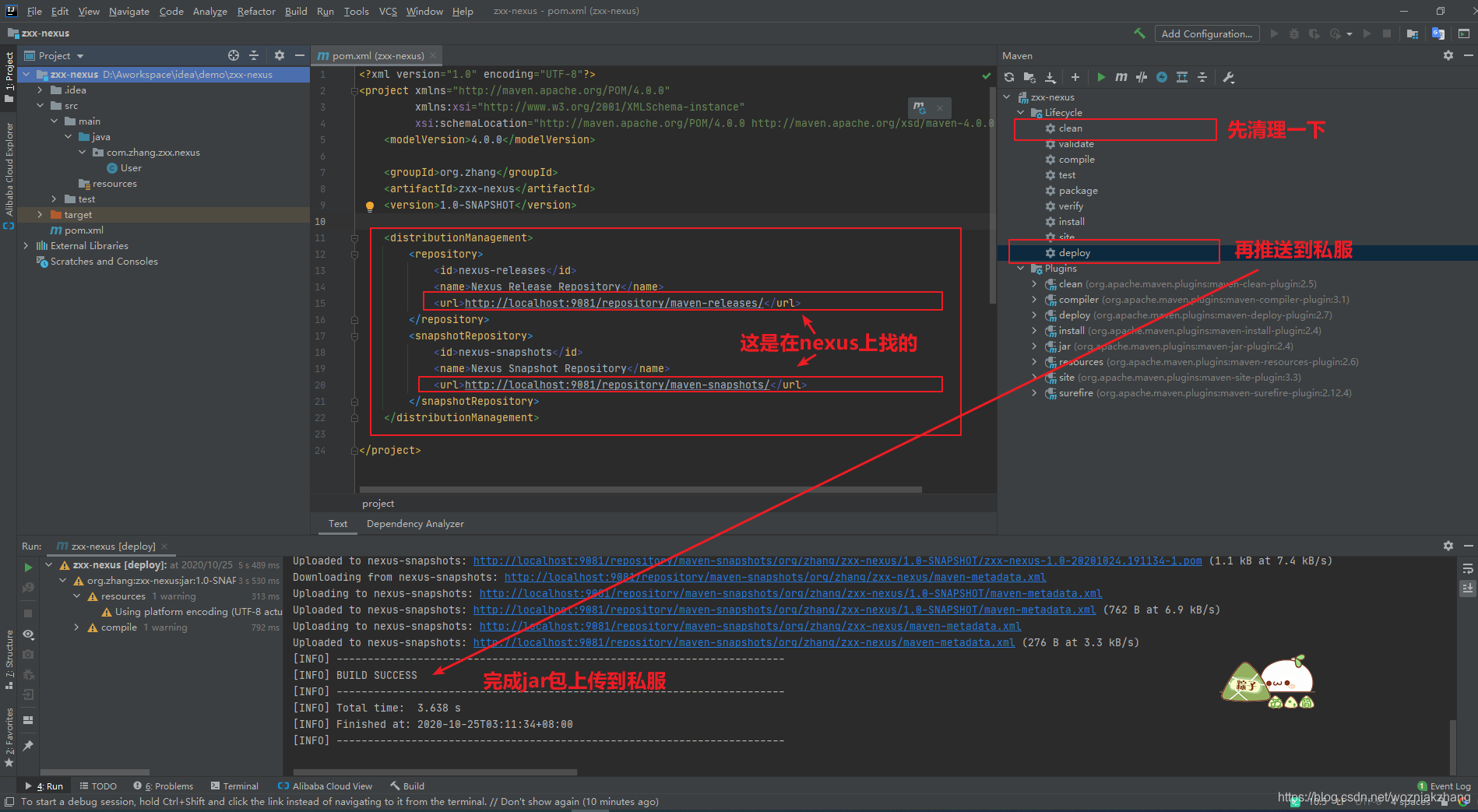This screenshot has width=1478, height=812.
Task: Download sources and documentation icon
Action: click(1050, 77)
